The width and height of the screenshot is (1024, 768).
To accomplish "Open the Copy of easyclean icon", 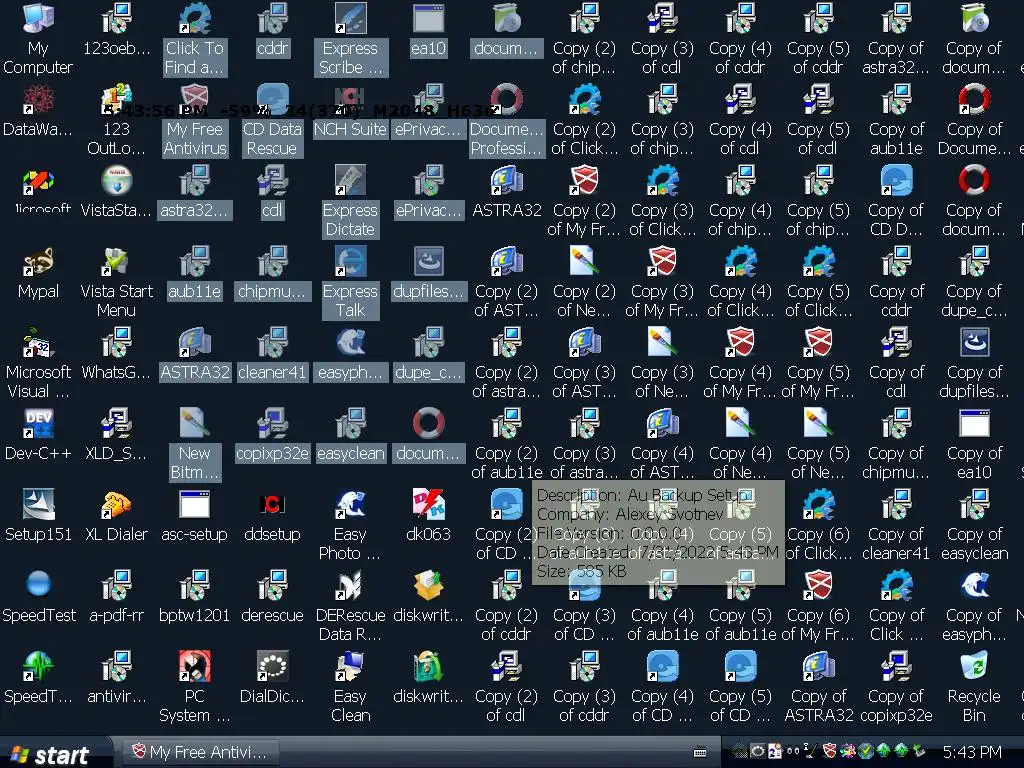I will tap(974, 505).
